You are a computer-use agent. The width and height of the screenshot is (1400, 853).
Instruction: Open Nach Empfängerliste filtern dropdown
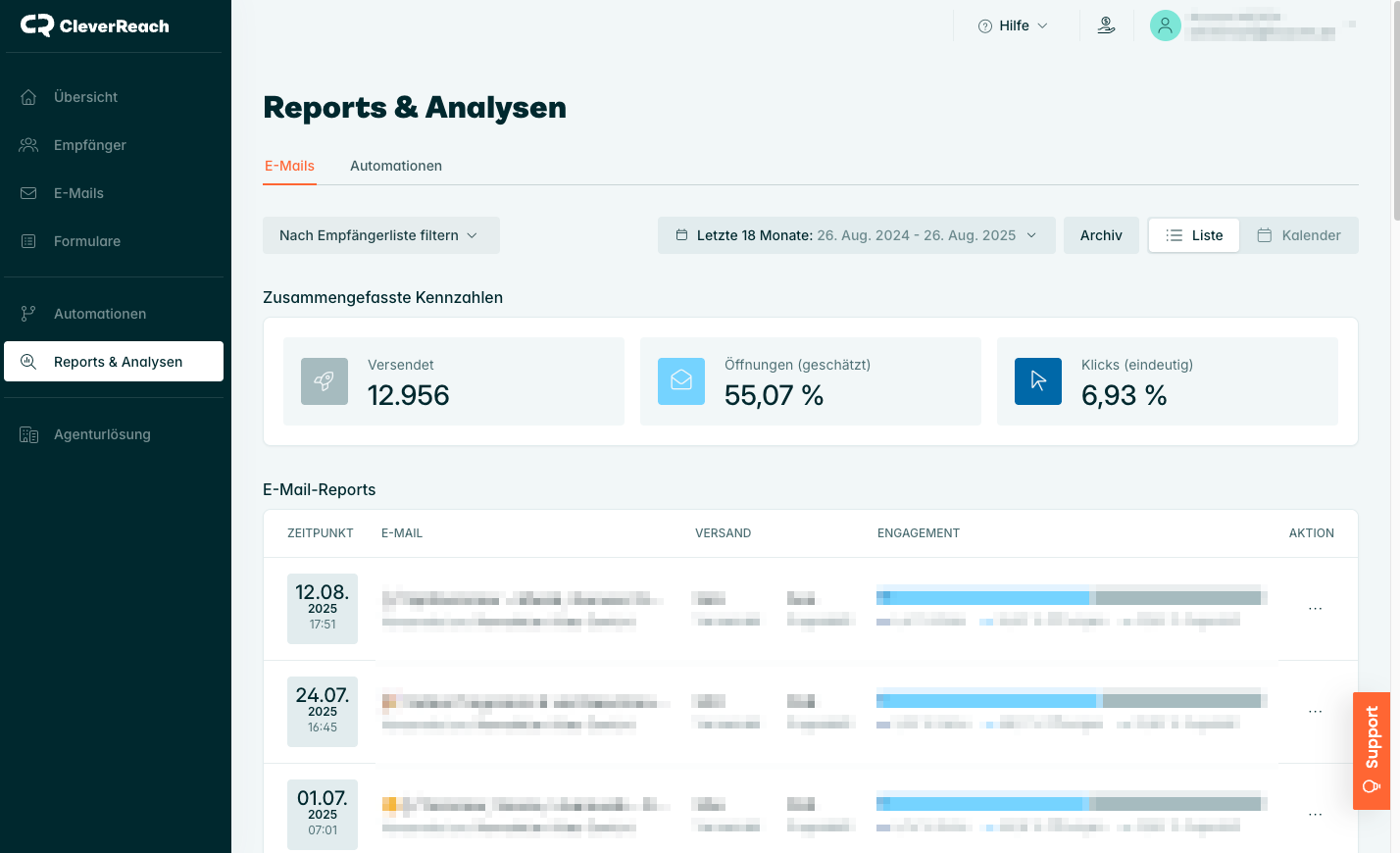380,235
